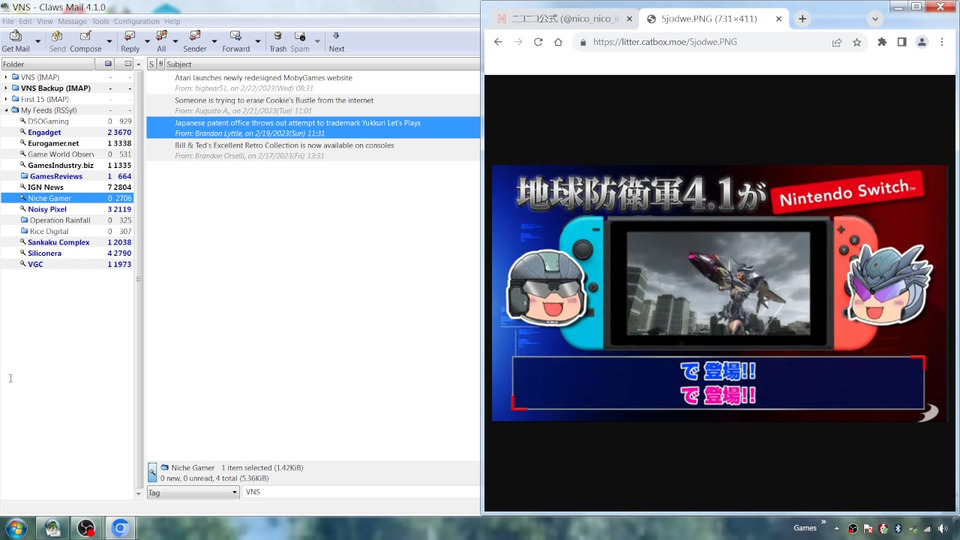Expand the VNS (IMAP) folder
Viewport: 960px width, 540px height.
6,77
